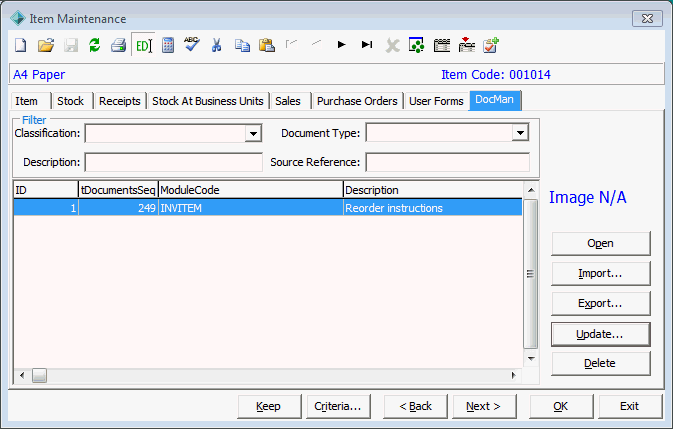Open a record with the folder icon

tap(45, 45)
